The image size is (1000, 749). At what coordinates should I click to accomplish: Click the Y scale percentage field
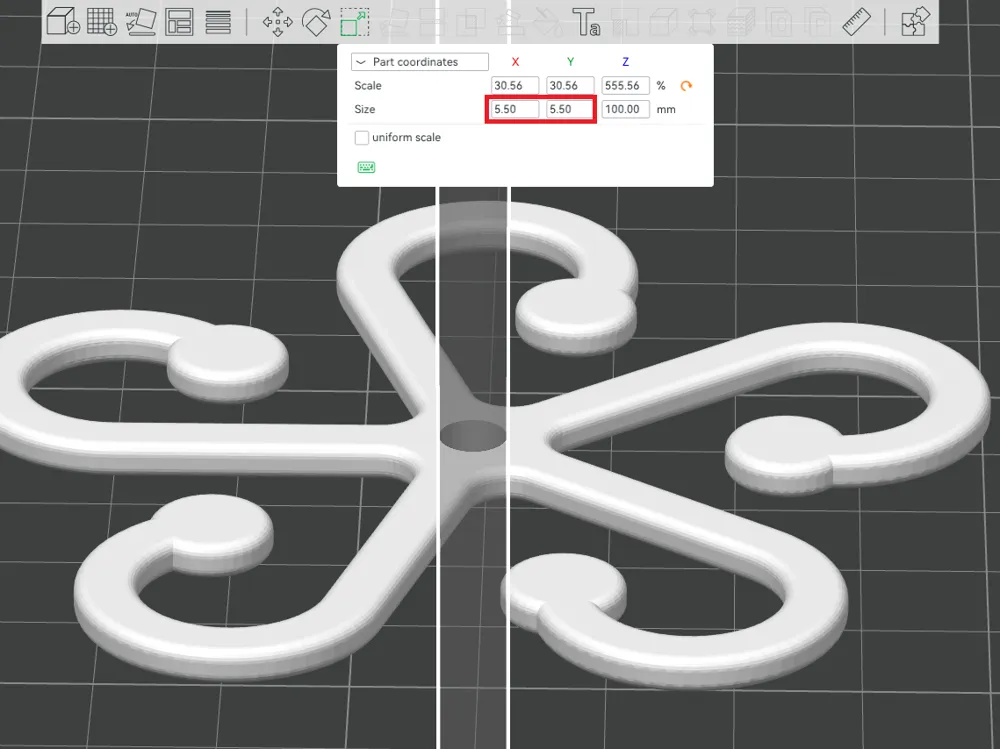[x=569, y=85]
